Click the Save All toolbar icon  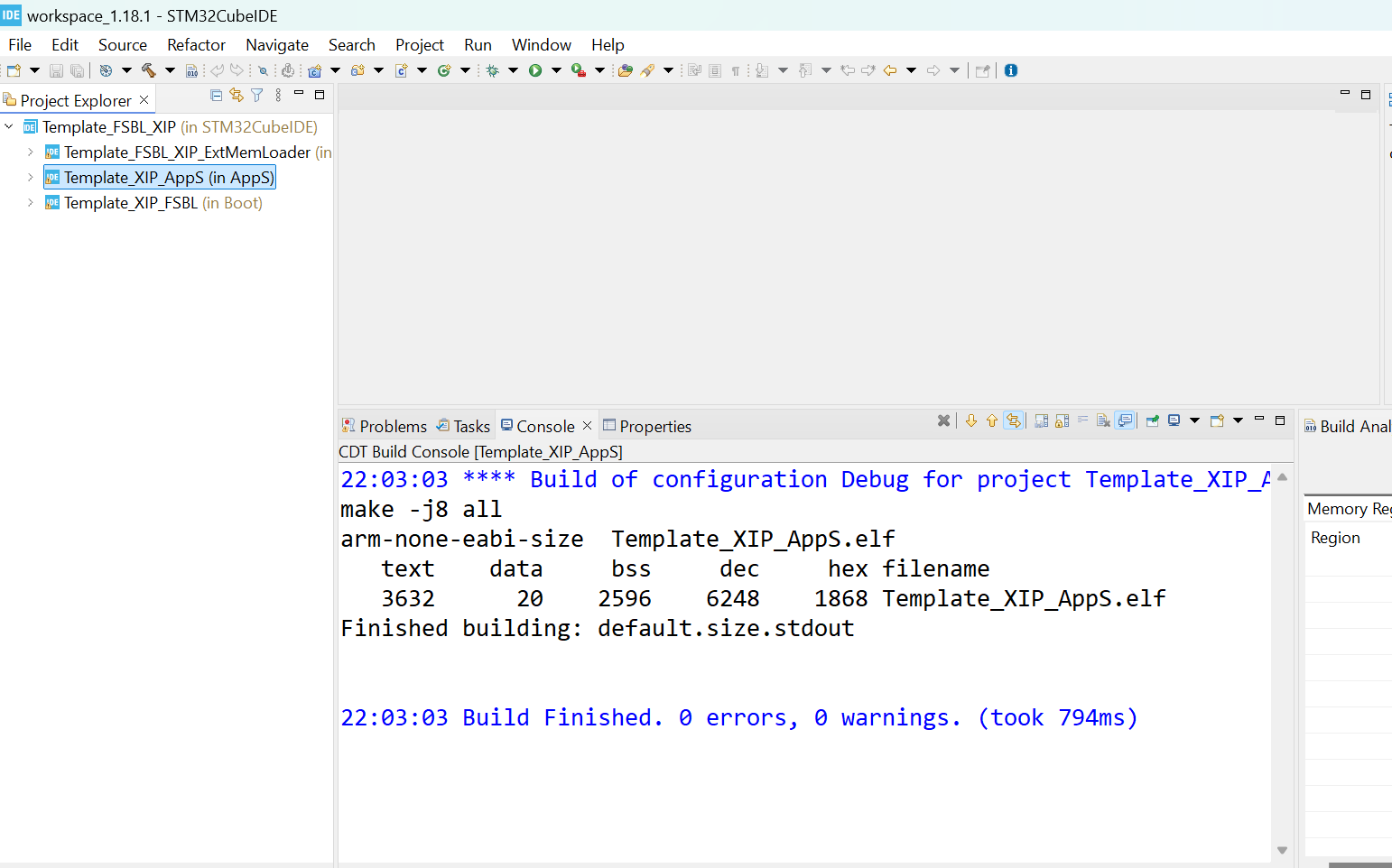(x=78, y=70)
